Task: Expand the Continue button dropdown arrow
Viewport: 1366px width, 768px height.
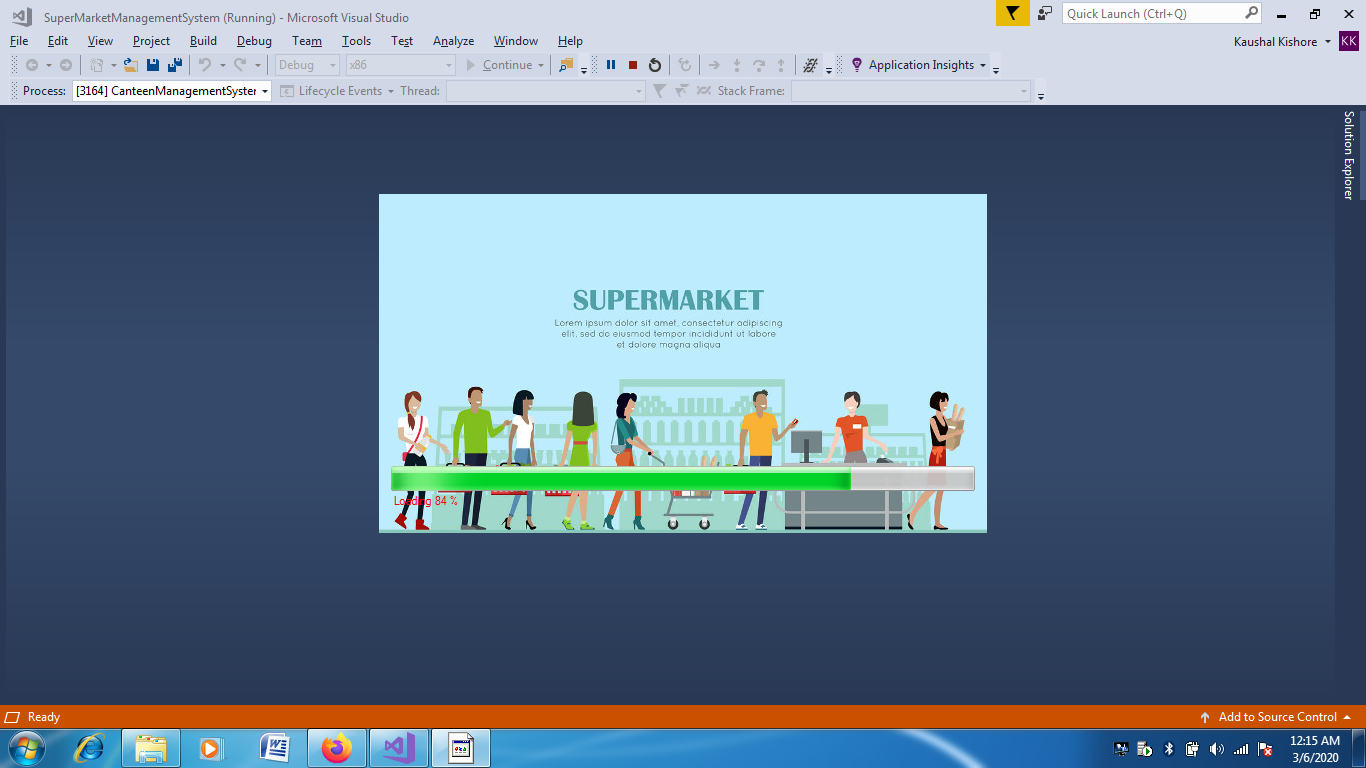Action: point(541,66)
